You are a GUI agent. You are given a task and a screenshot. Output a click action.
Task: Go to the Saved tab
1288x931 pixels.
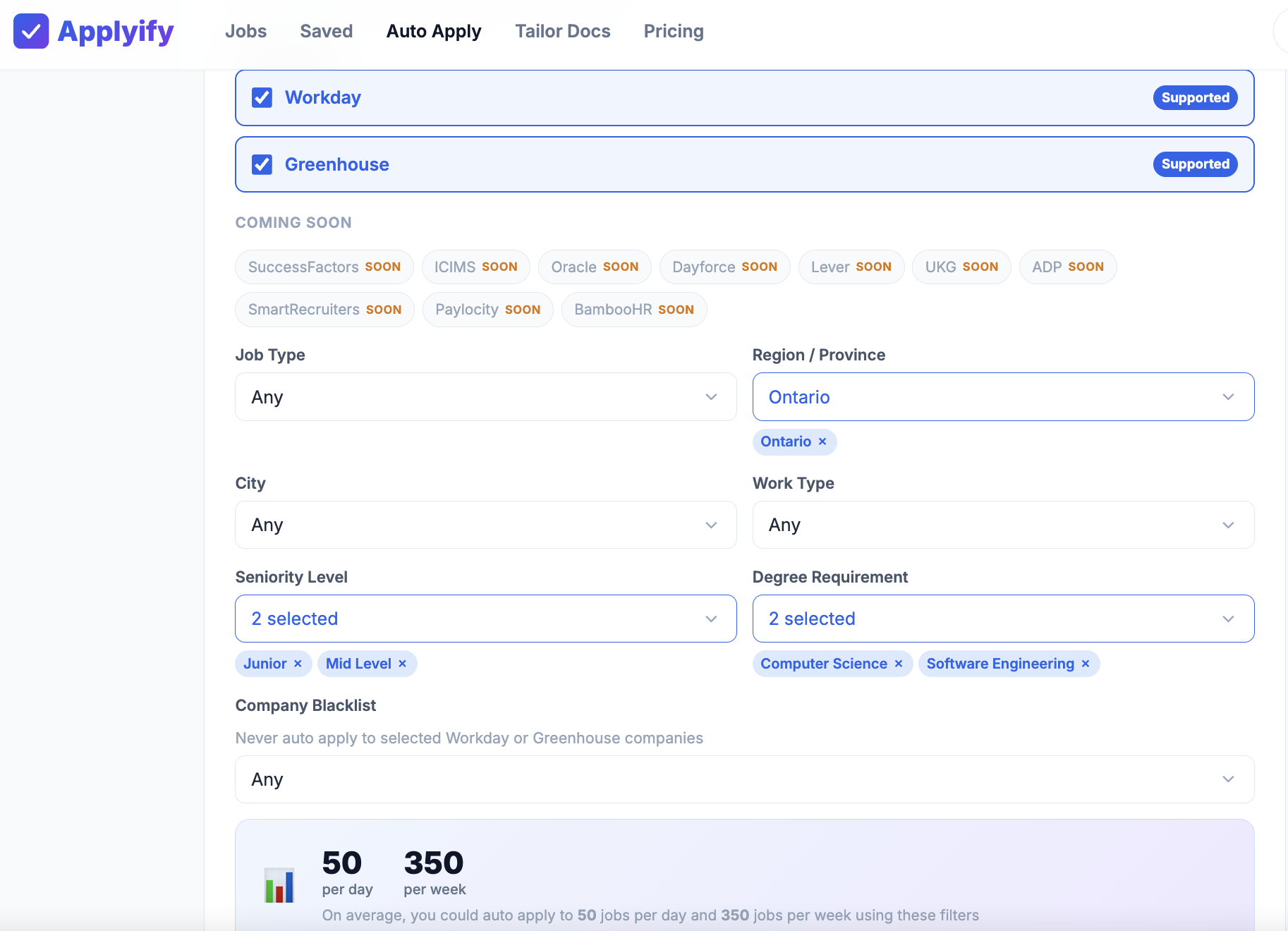click(326, 31)
